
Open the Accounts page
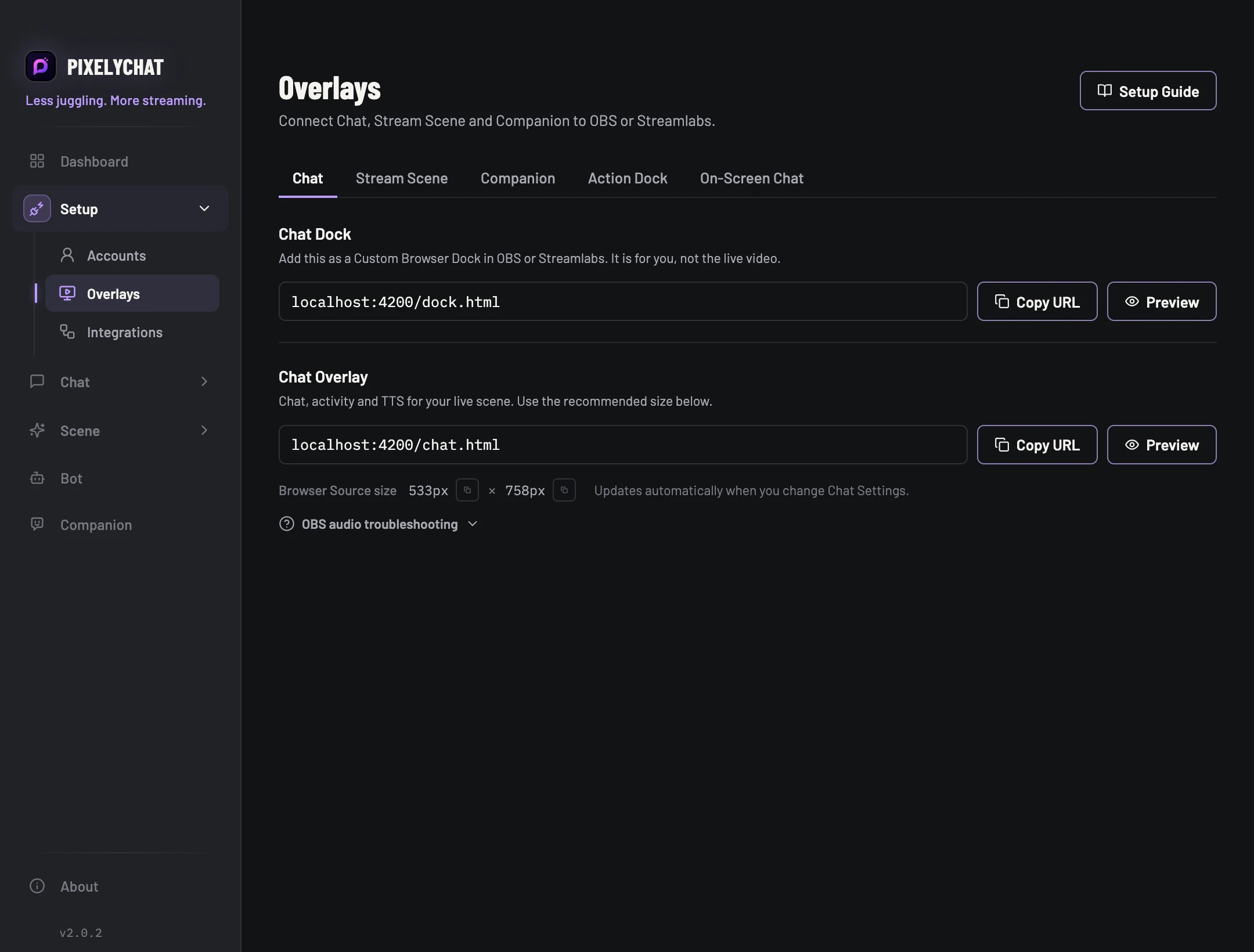[132, 255]
